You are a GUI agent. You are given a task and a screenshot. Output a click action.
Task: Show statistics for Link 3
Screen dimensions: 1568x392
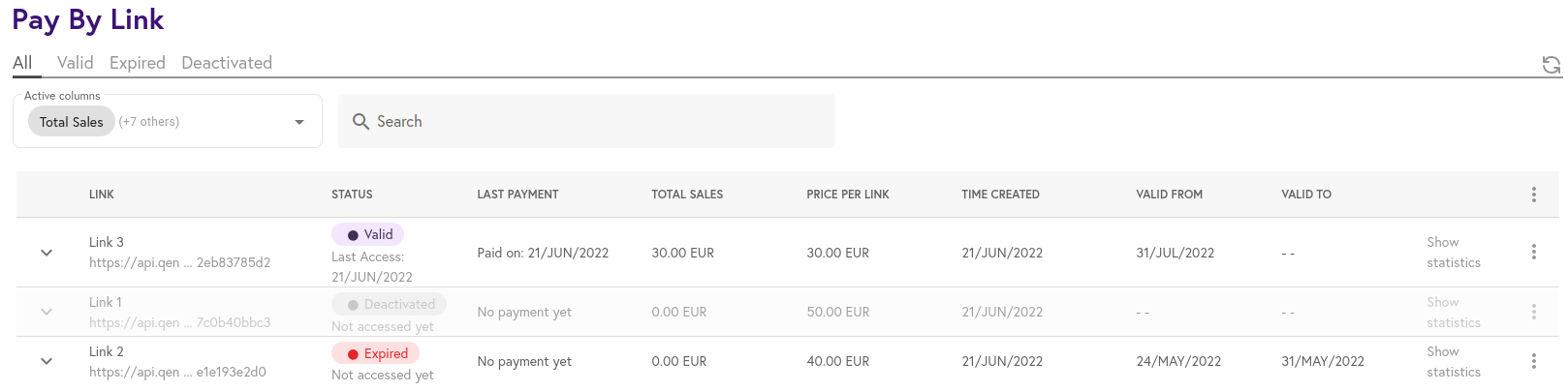(x=1454, y=252)
